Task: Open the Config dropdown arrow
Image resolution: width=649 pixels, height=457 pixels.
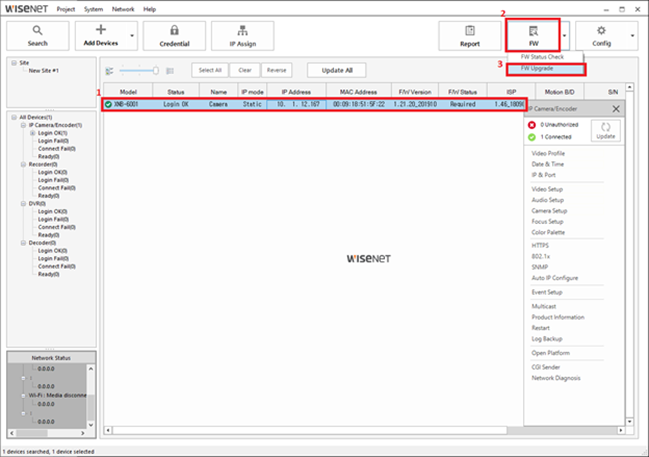Action: pos(632,36)
